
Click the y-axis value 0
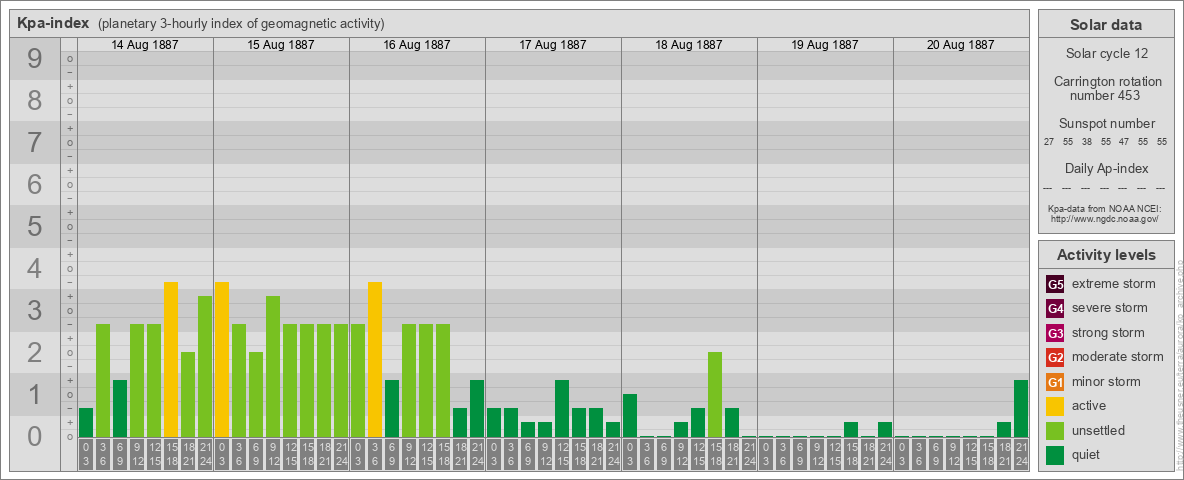click(x=35, y=435)
